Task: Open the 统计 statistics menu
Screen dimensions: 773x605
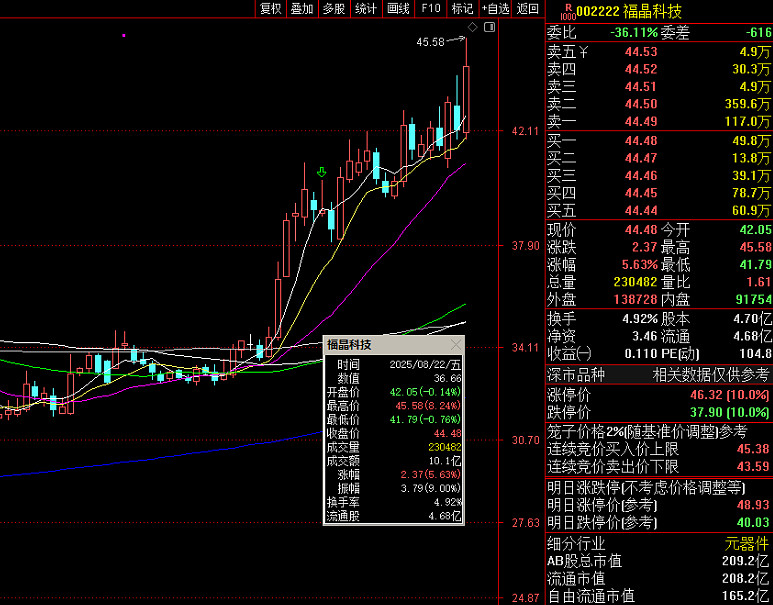Action: [366, 8]
